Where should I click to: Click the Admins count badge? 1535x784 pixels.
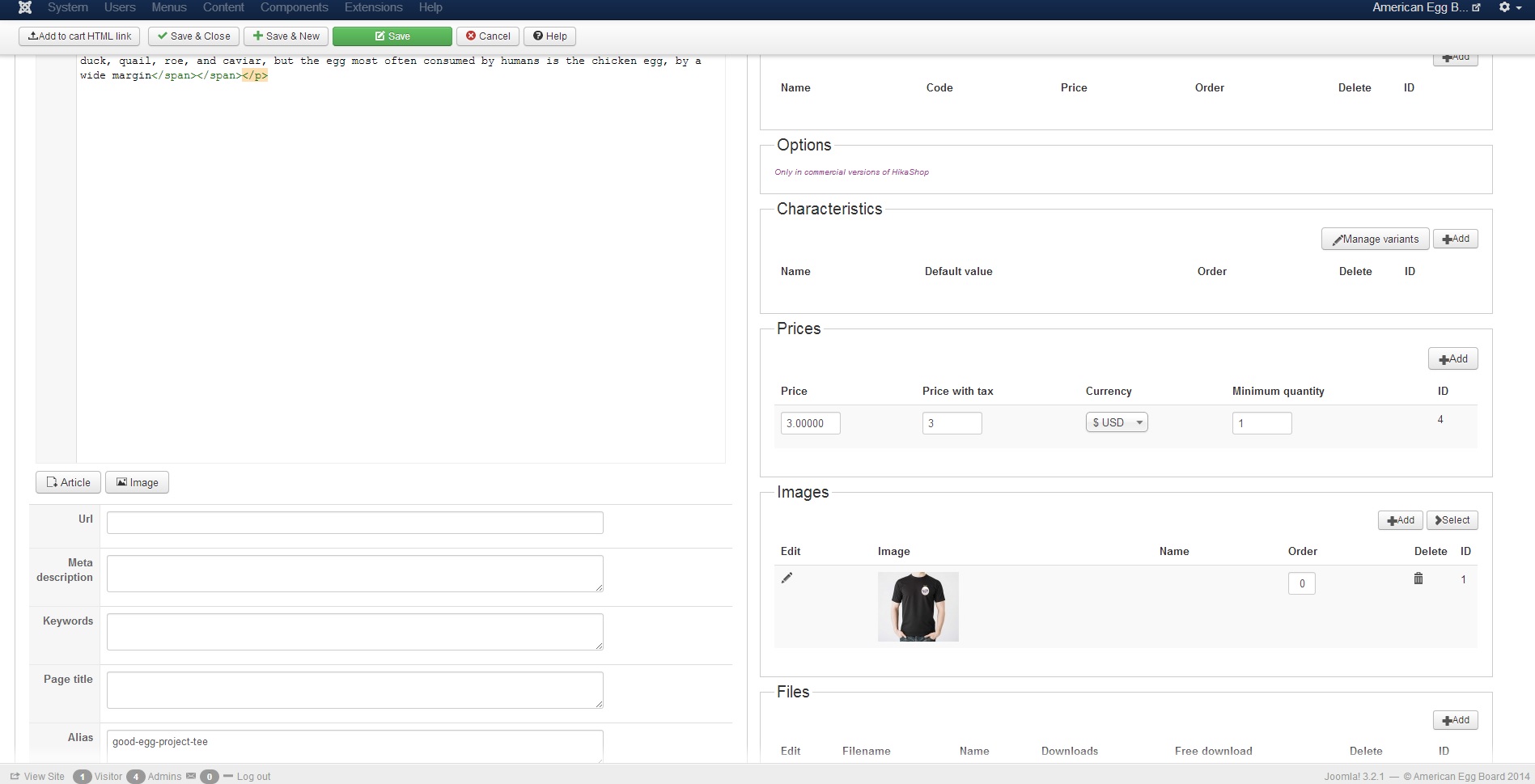pos(135,777)
